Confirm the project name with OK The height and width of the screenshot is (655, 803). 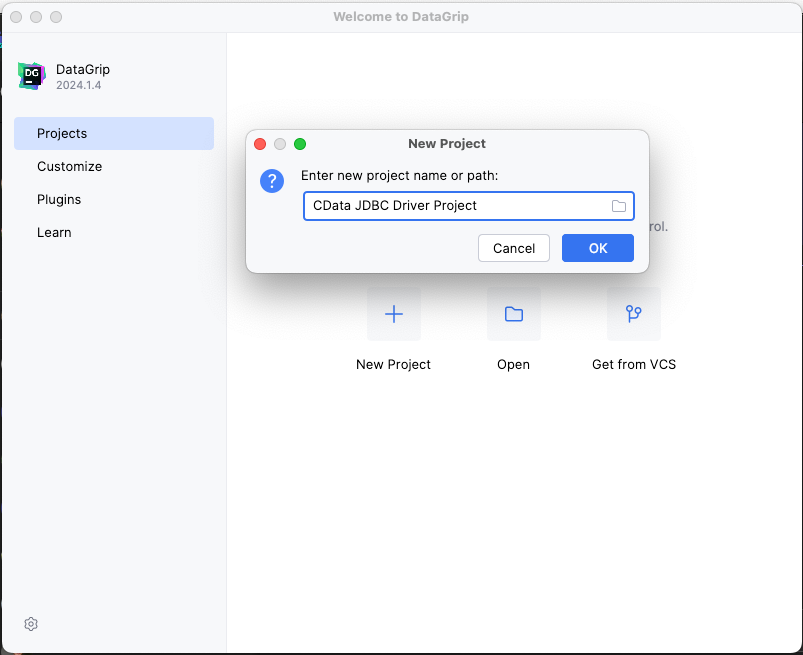click(x=597, y=248)
